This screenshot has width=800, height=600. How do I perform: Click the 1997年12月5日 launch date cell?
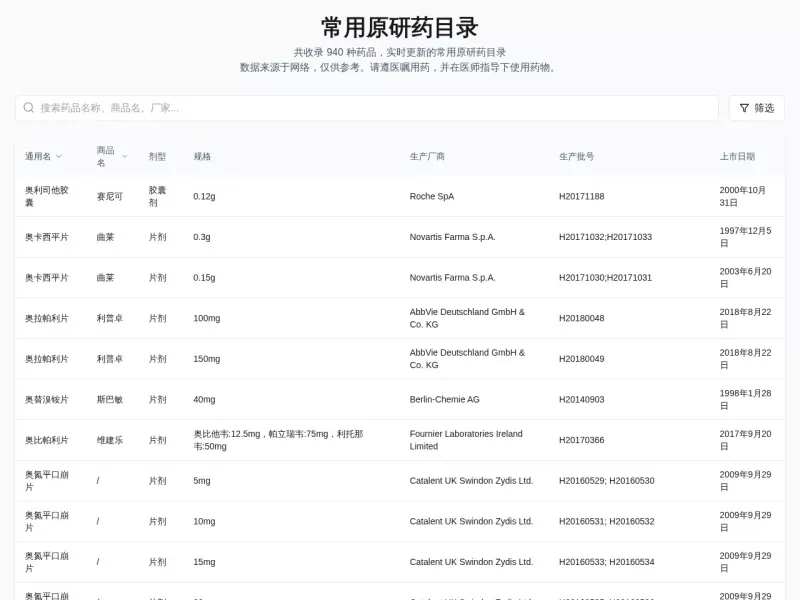tap(745, 237)
